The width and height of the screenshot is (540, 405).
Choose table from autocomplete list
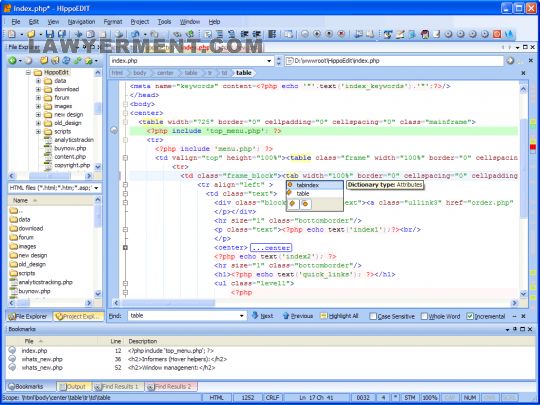pos(314,194)
